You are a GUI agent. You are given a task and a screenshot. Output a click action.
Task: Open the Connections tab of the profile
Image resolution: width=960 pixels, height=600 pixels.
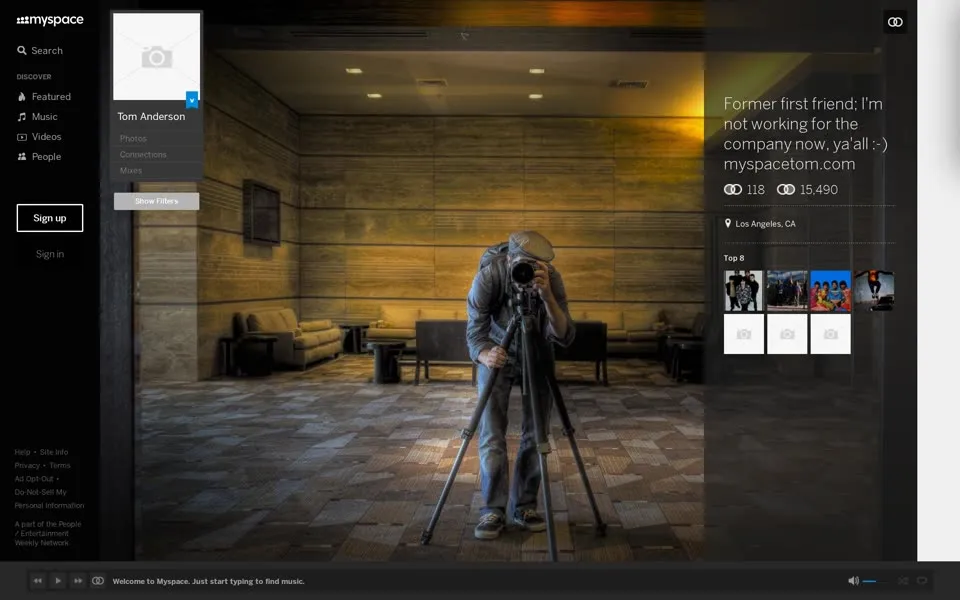(143, 155)
